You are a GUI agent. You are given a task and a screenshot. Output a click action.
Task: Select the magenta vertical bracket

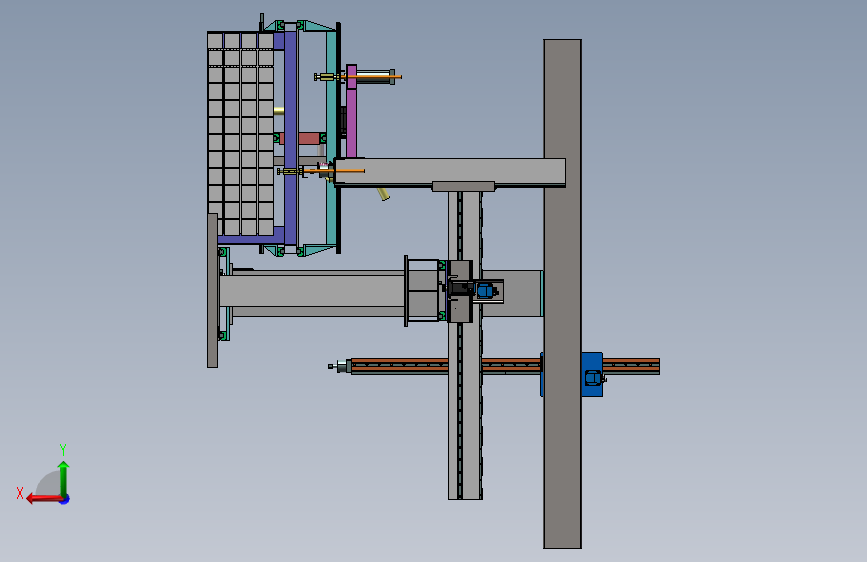point(351,111)
